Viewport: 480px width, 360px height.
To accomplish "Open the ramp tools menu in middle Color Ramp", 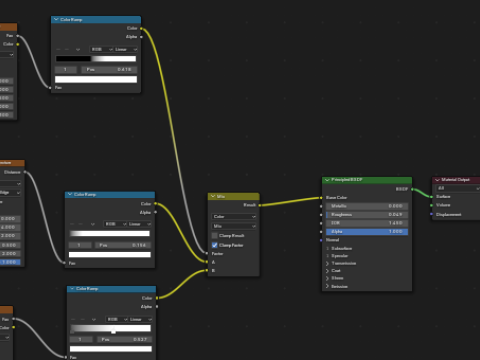I will (93, 224).
